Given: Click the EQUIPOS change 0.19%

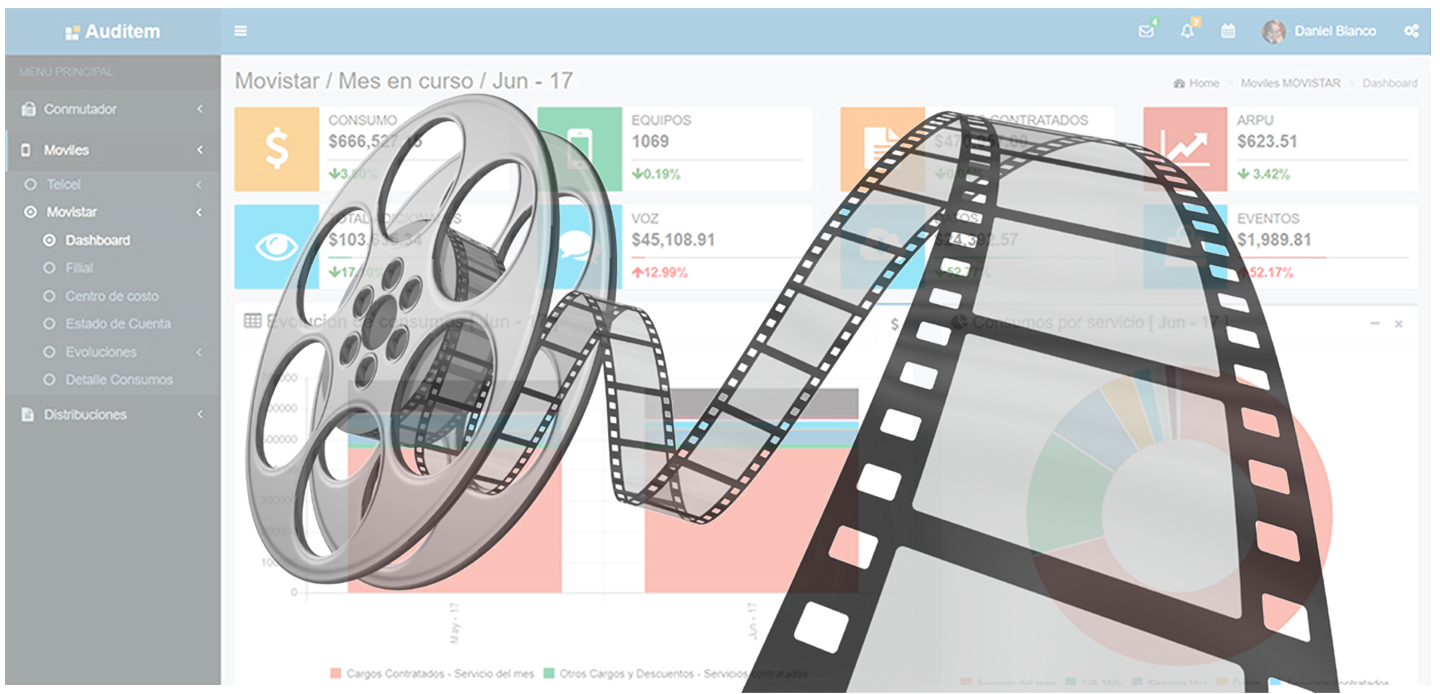Looking at the screenshot, I should coord(656,174).
